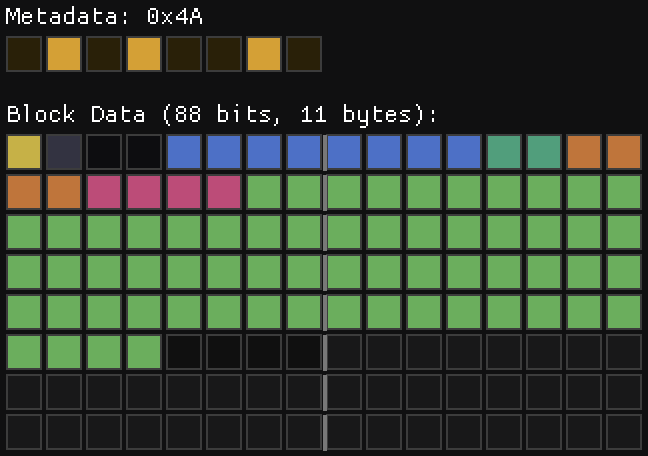Pick the first blue cell in top row
This screenshot has width=648, height=456.
coord(184,152)
